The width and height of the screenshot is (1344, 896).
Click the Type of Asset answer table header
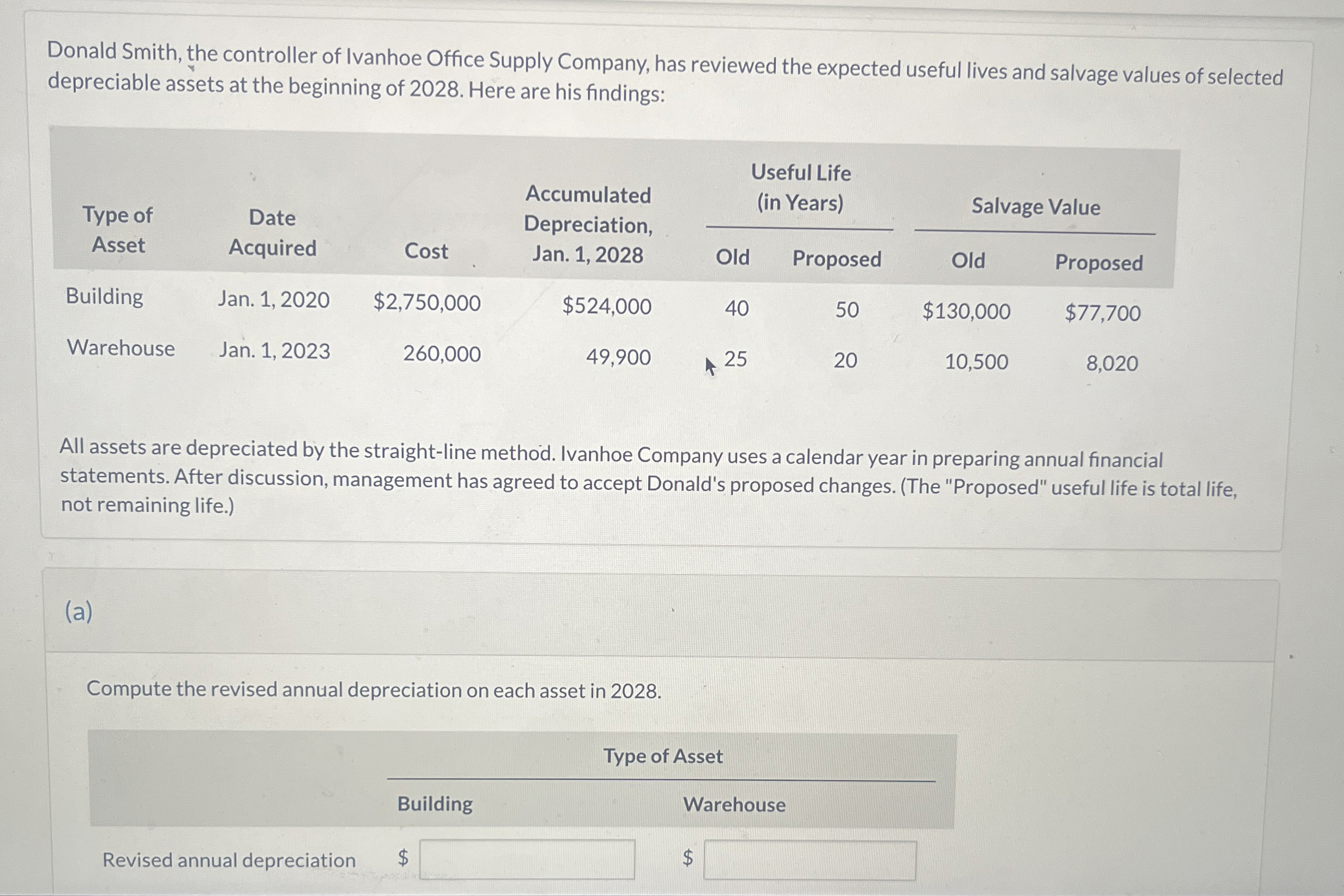663,756
